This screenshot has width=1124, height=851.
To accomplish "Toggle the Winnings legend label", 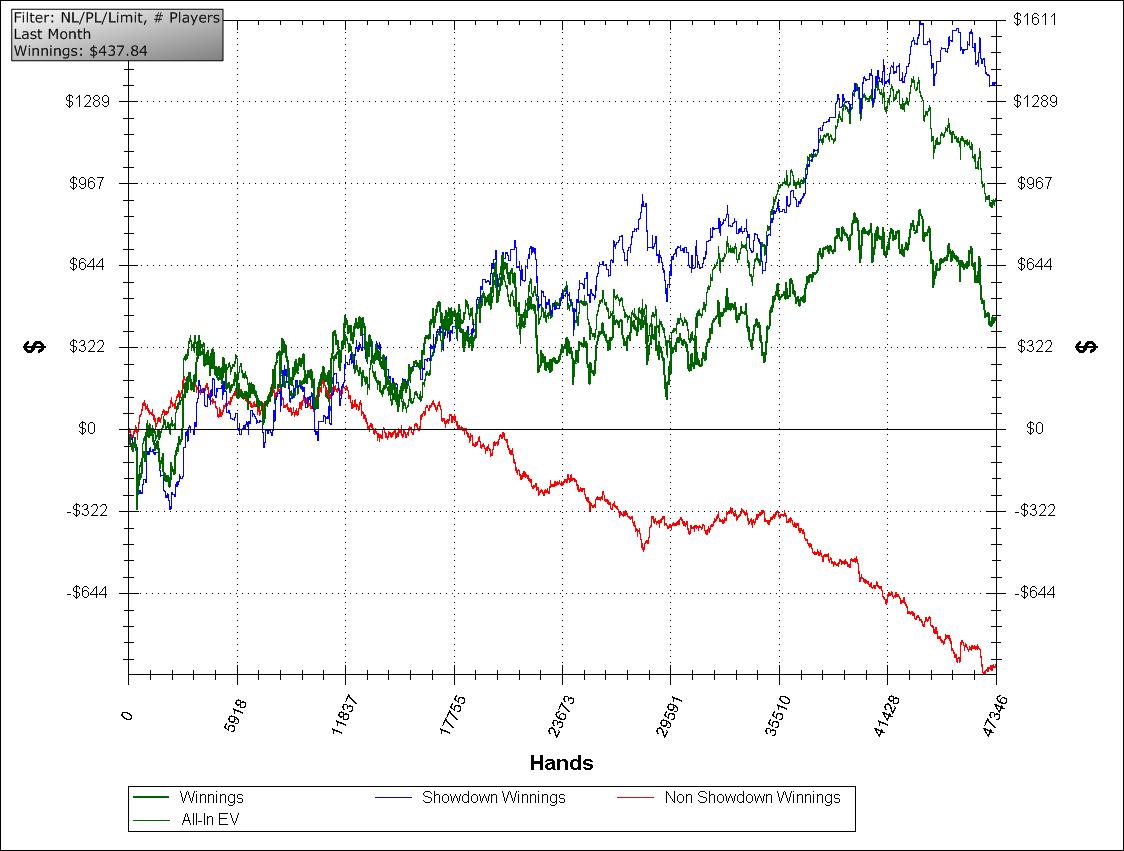I will point(211,798).
